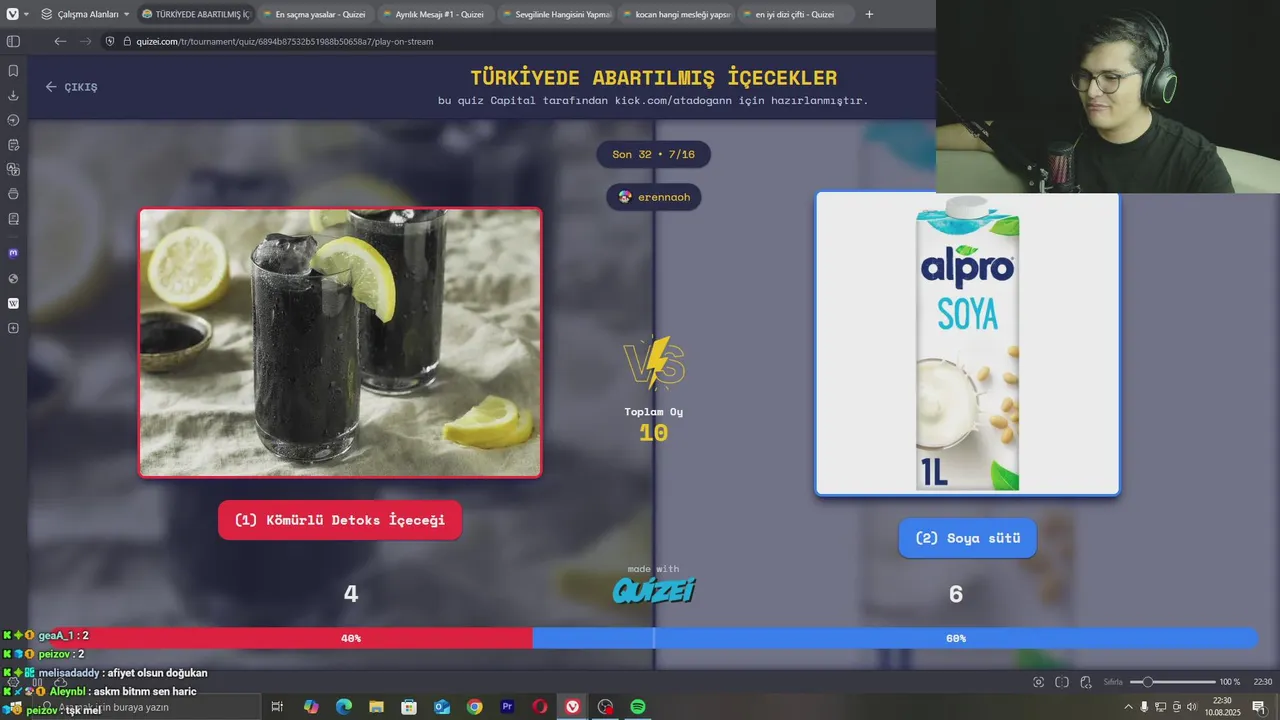Open File Explorer from taskbar
Screen dimensions: 1280x720
pyautogui.click(x=376, y=707)
